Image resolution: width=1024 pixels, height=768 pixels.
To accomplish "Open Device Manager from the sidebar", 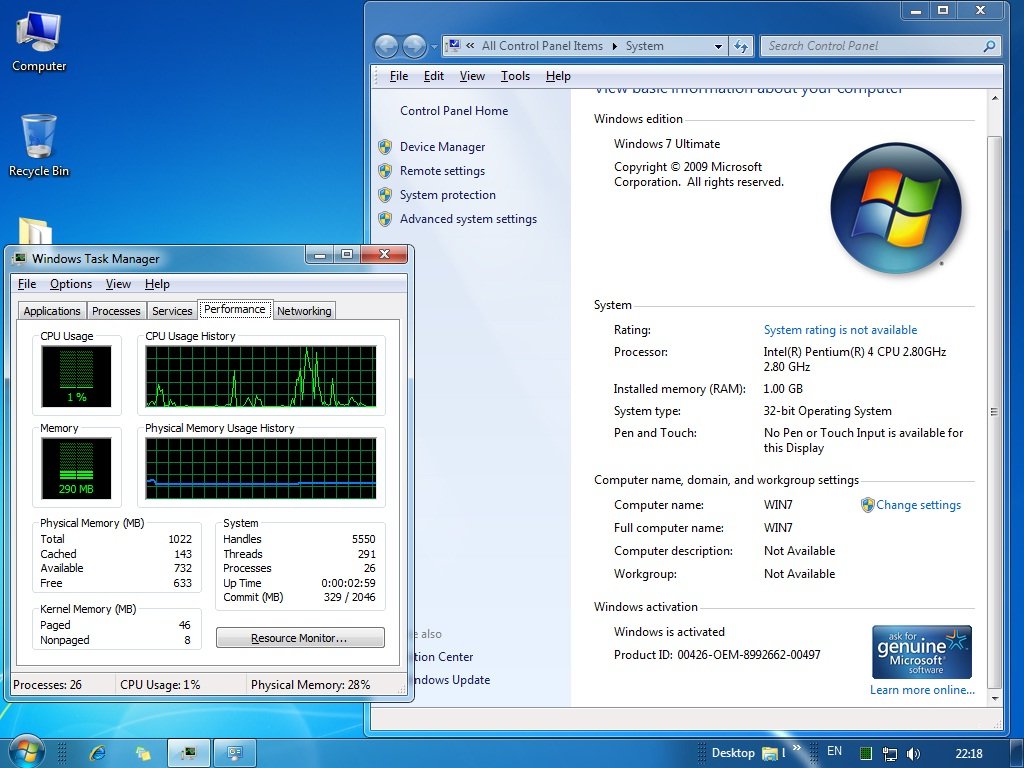I will tap(443, 146).
